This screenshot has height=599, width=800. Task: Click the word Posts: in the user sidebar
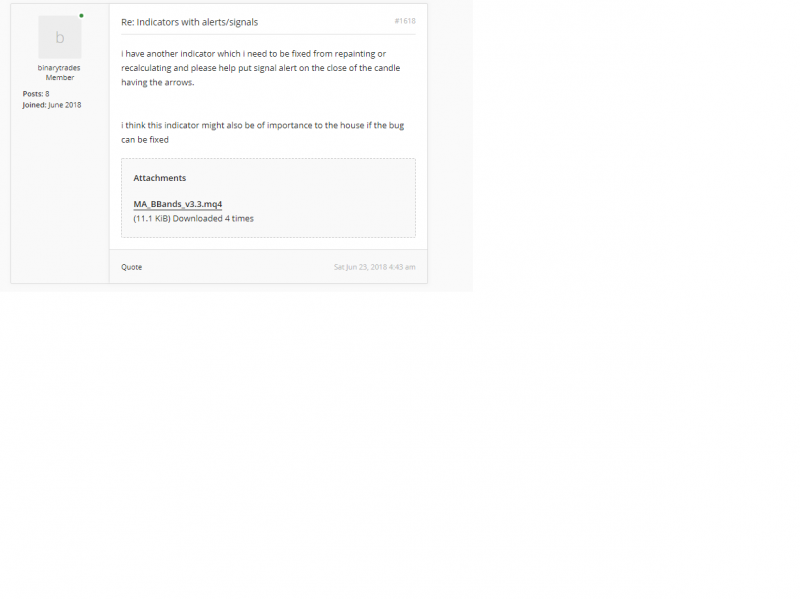33,94
